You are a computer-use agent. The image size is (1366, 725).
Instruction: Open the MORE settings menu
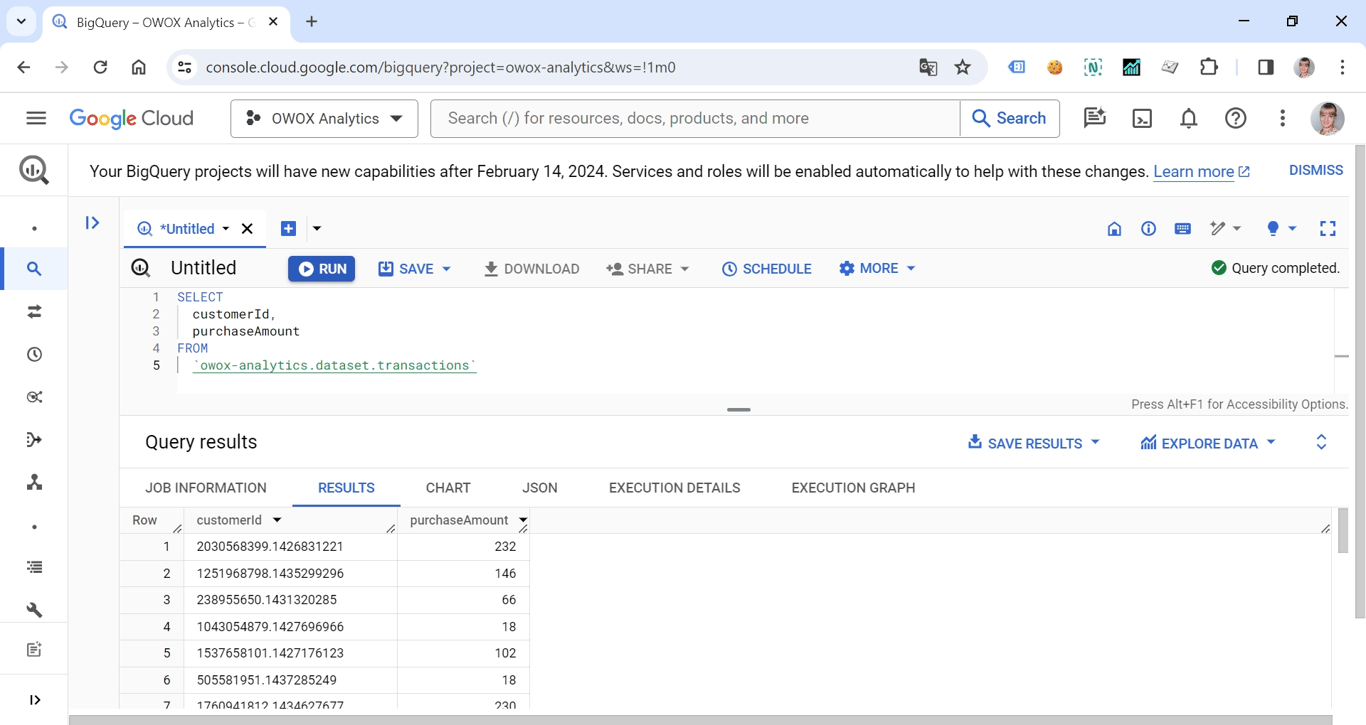point(877,268)
